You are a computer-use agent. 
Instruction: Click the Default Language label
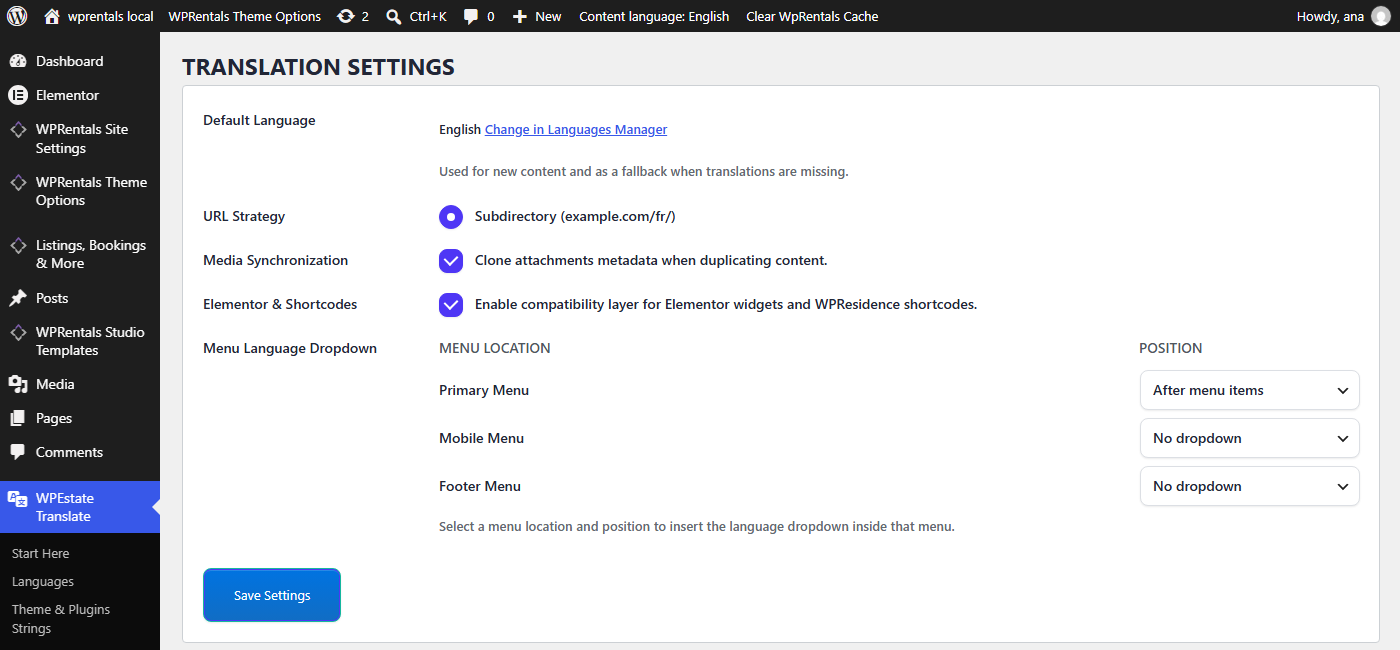(259, 120)
